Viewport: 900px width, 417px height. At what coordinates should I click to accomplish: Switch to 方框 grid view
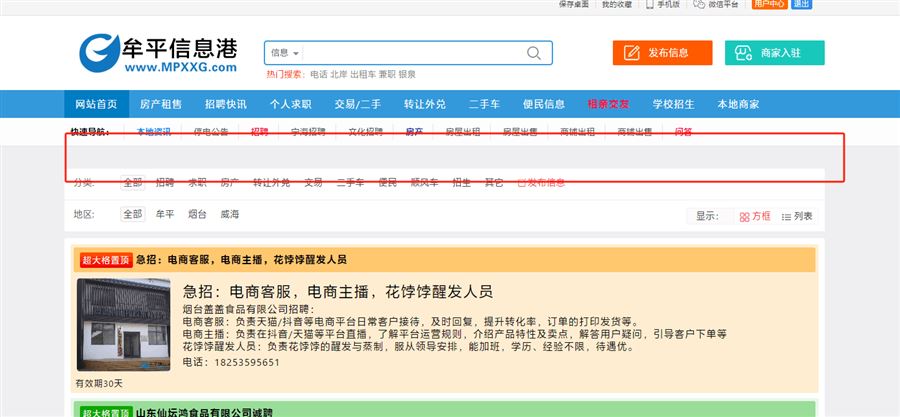755,216
